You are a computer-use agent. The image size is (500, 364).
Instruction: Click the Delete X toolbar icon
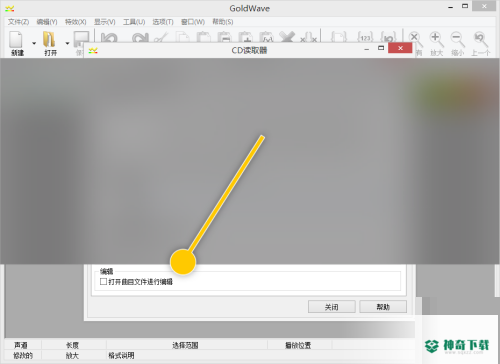click(287, 37)
